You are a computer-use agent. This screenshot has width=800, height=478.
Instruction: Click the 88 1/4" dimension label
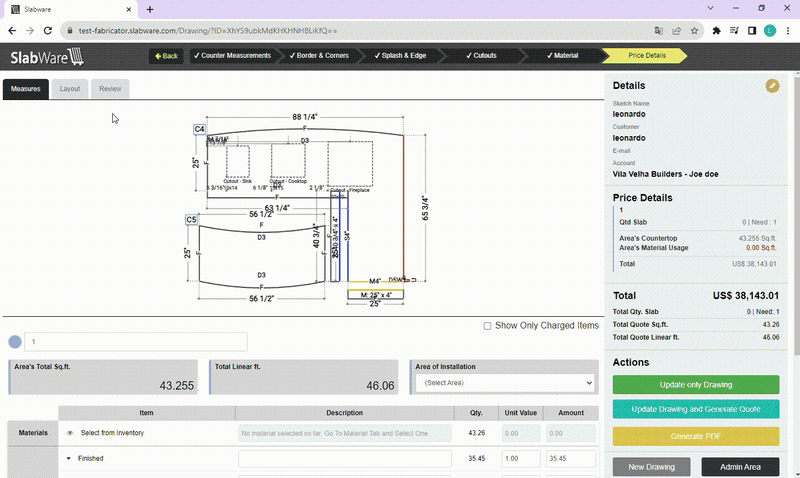[305, 117]
